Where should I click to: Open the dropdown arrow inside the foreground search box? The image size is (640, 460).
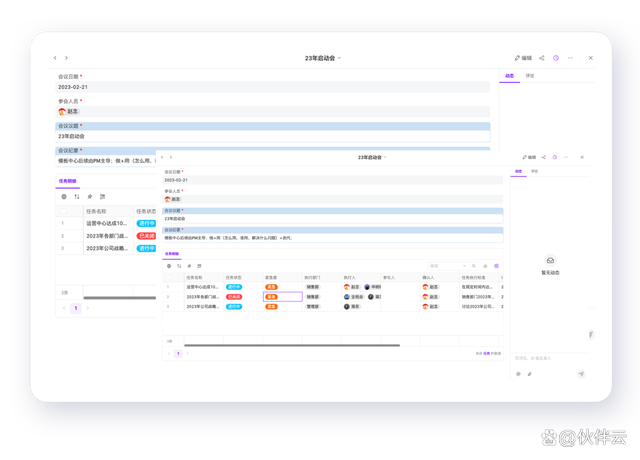pyautogui.click(x=464, y=266)
